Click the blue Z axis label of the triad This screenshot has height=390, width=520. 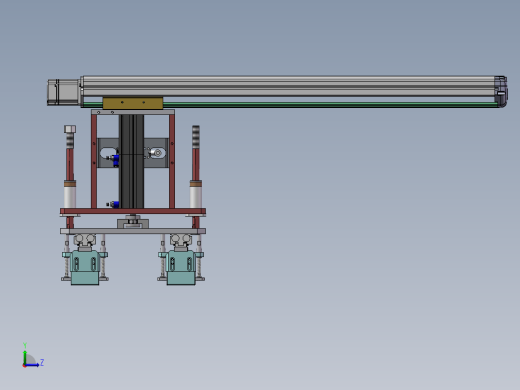(42, 362)
